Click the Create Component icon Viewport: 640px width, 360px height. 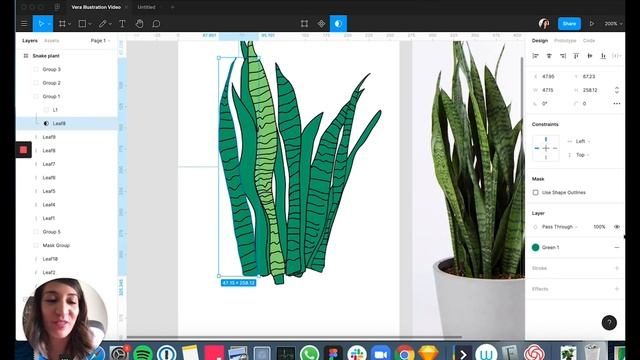coord(321,24)
